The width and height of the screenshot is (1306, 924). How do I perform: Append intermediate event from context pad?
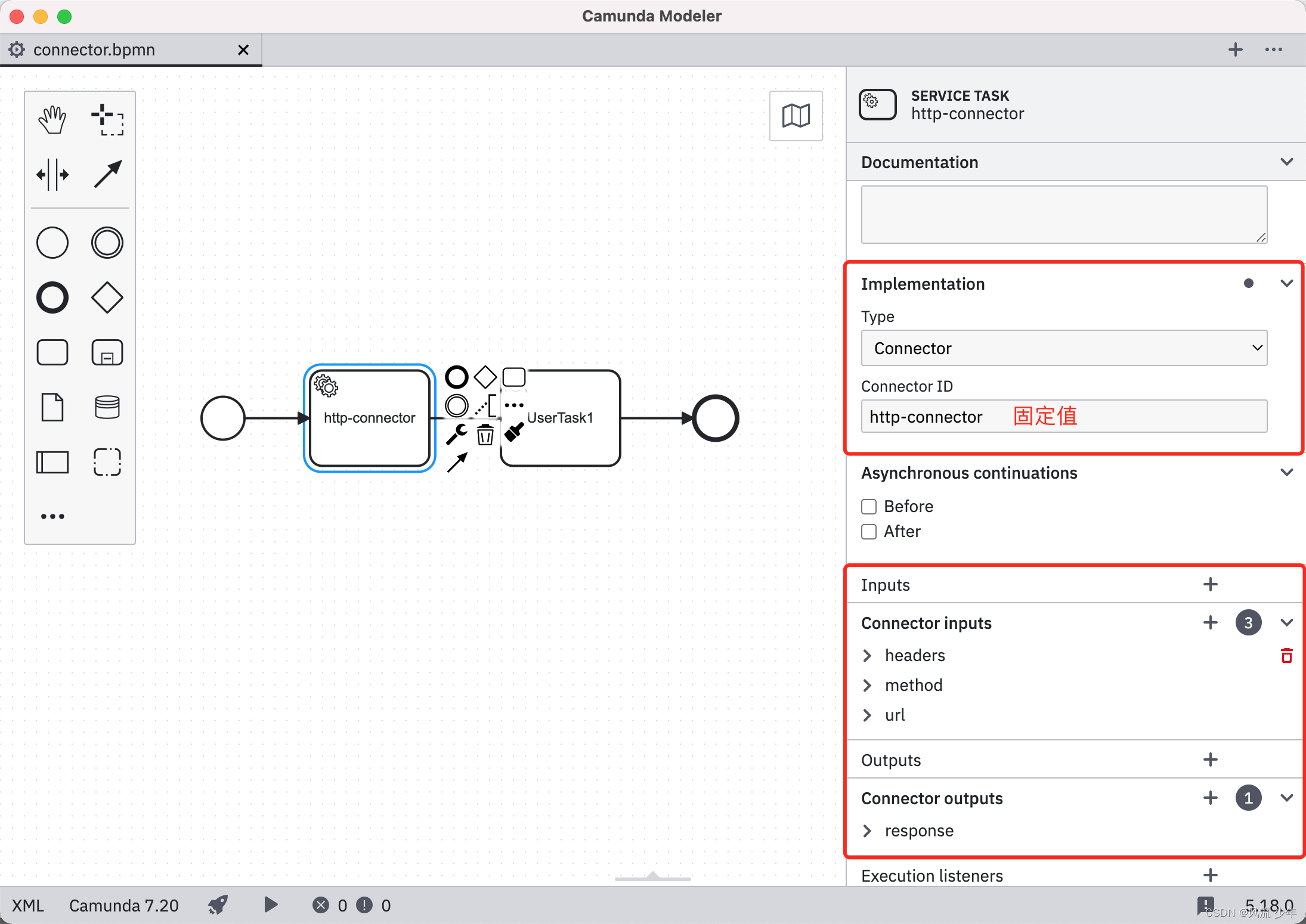coord(457,405)
